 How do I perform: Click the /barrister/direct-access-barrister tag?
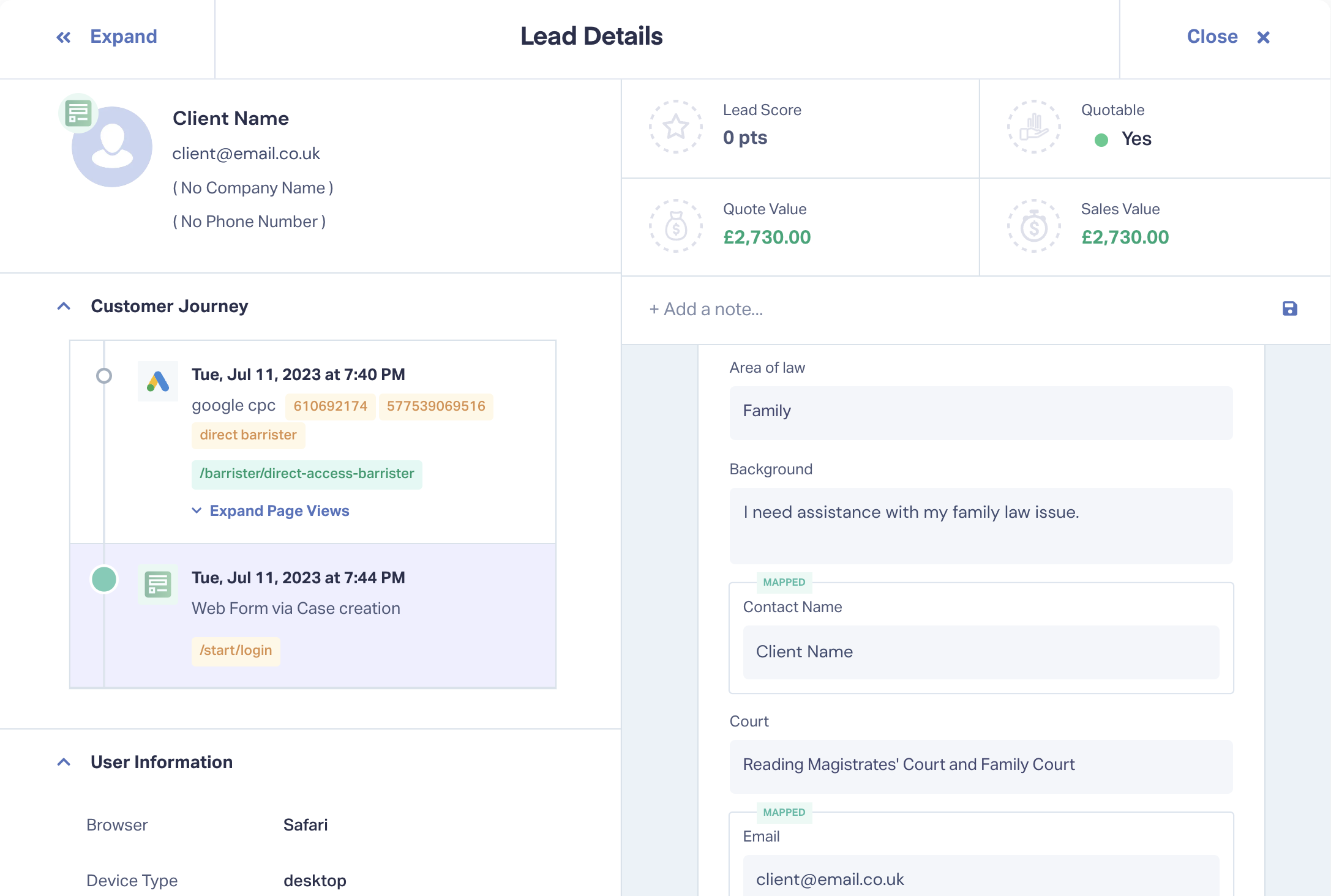307,474
